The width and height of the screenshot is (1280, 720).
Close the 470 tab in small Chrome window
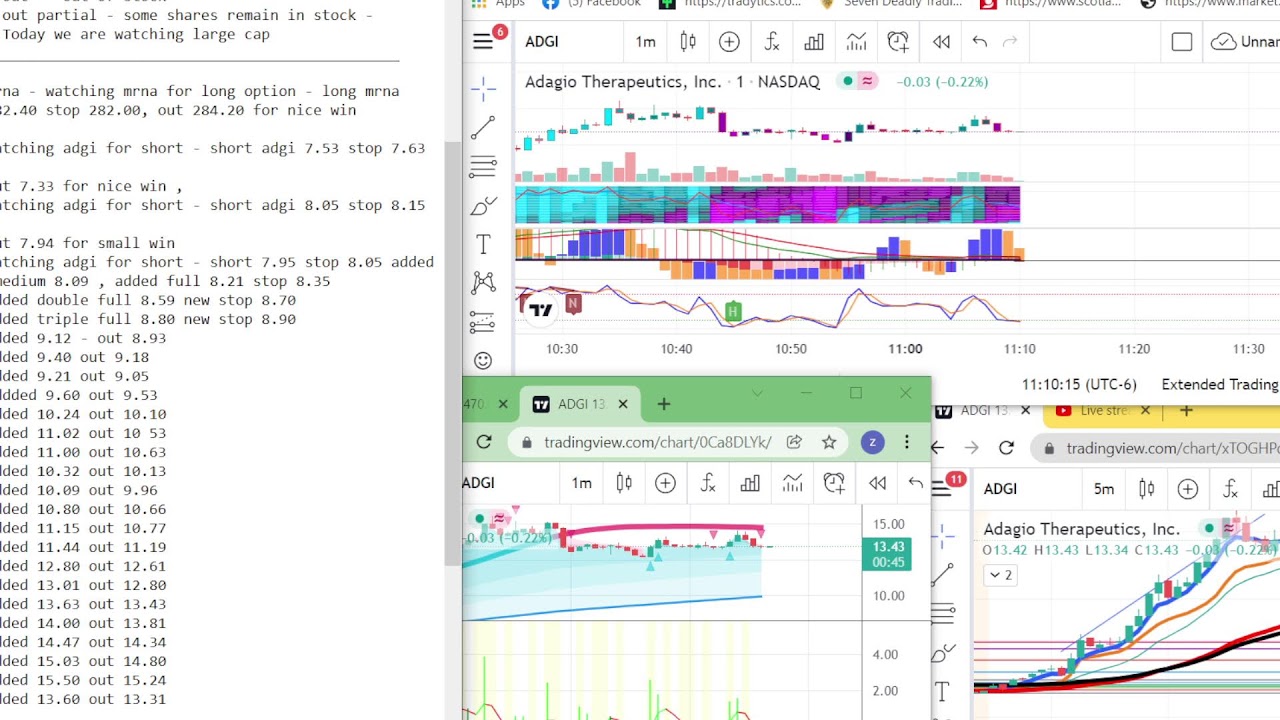pos(503,404)
